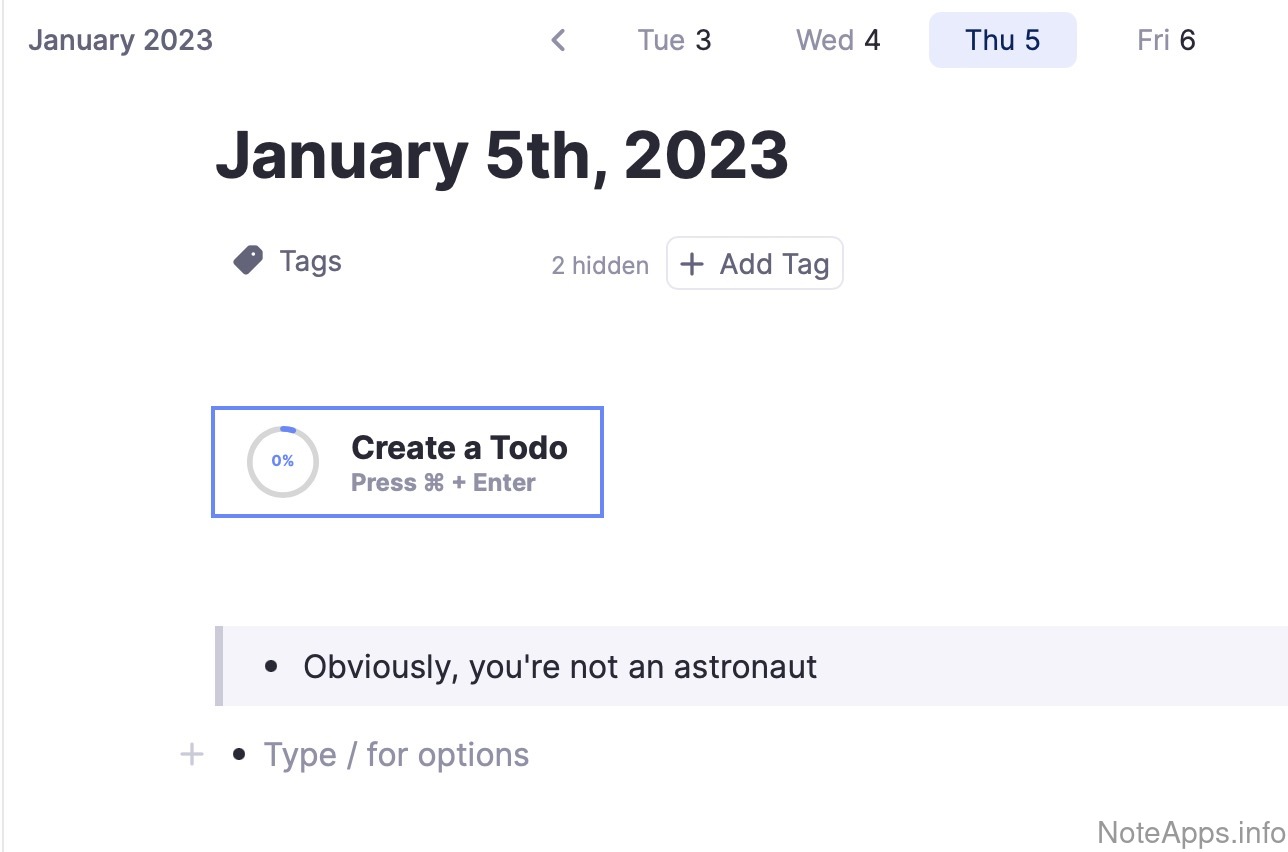
Task: Click the tag icon beside Tags
Action: click(x=248, y=261)
